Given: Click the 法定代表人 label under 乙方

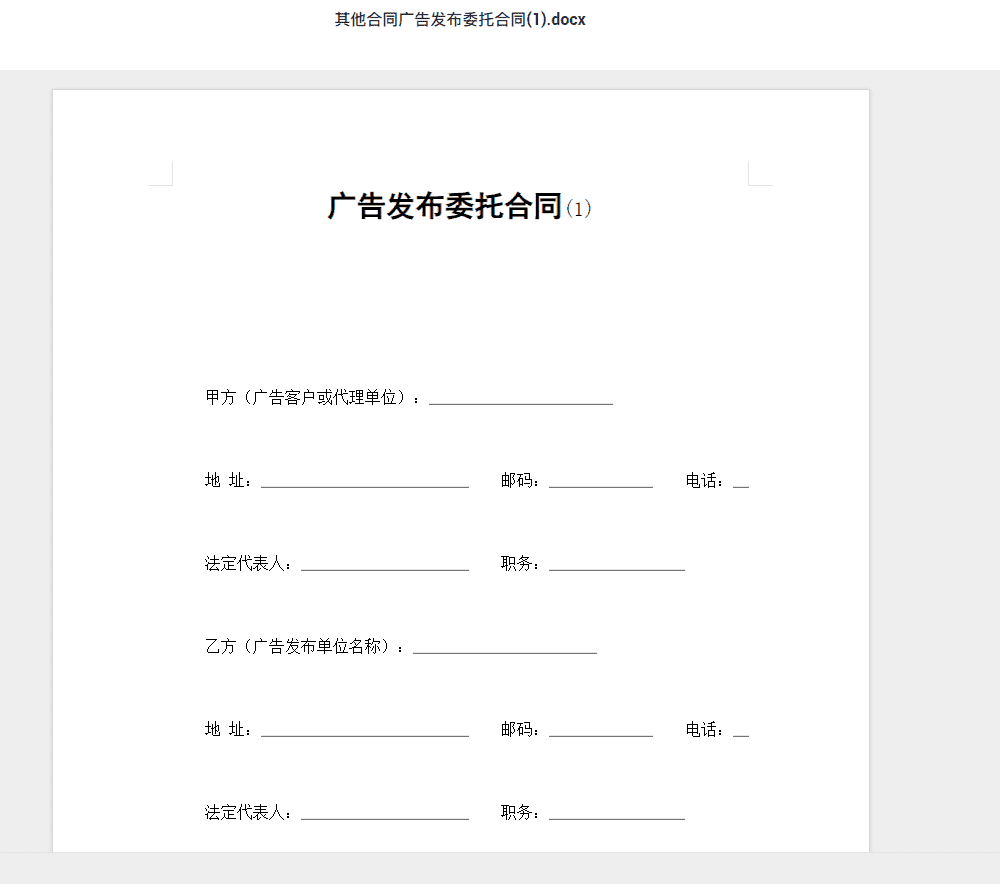Looking at the screenshot, I should pos(247,812).
